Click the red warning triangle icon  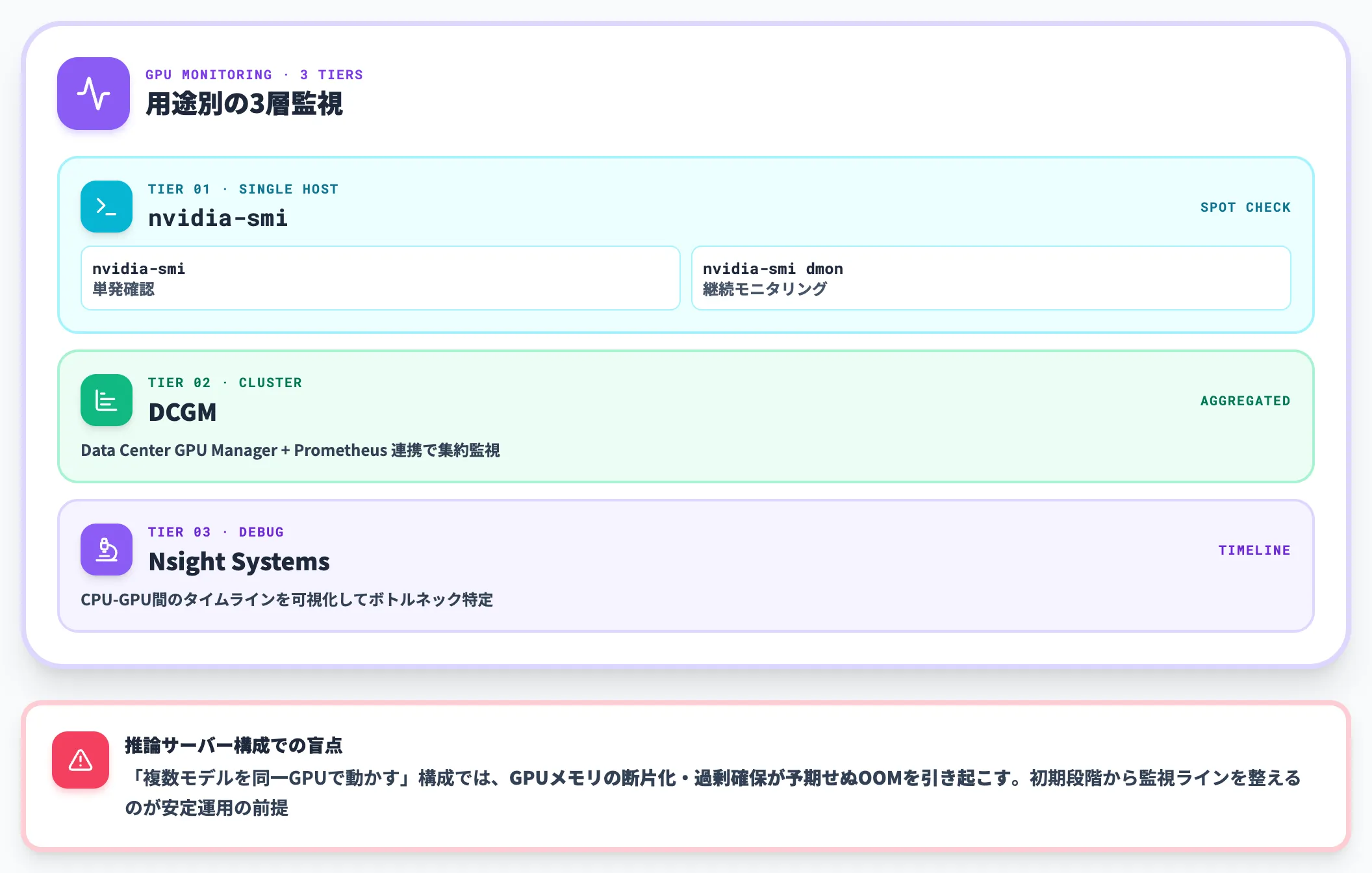pyautogui.click(x=81, y=760)
